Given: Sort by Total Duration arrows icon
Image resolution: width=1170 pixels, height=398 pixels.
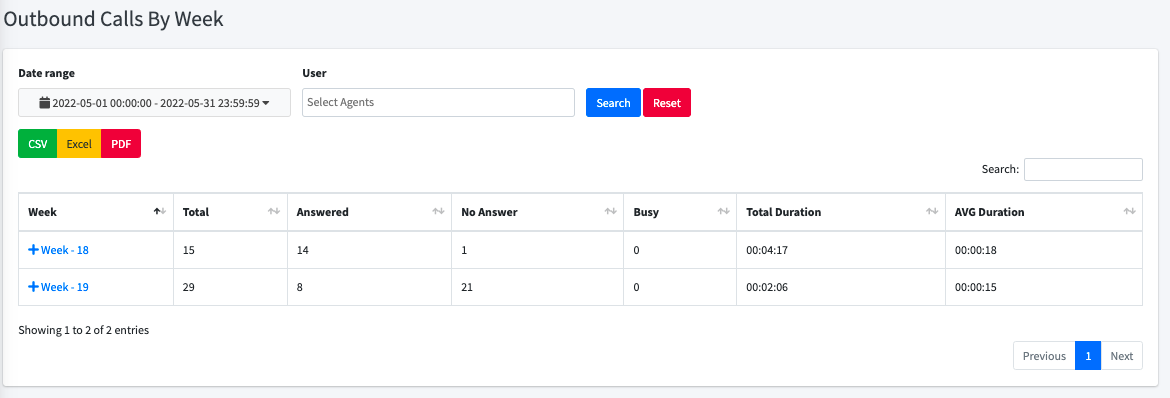Looking at the screenshot, I should (932, 212).
